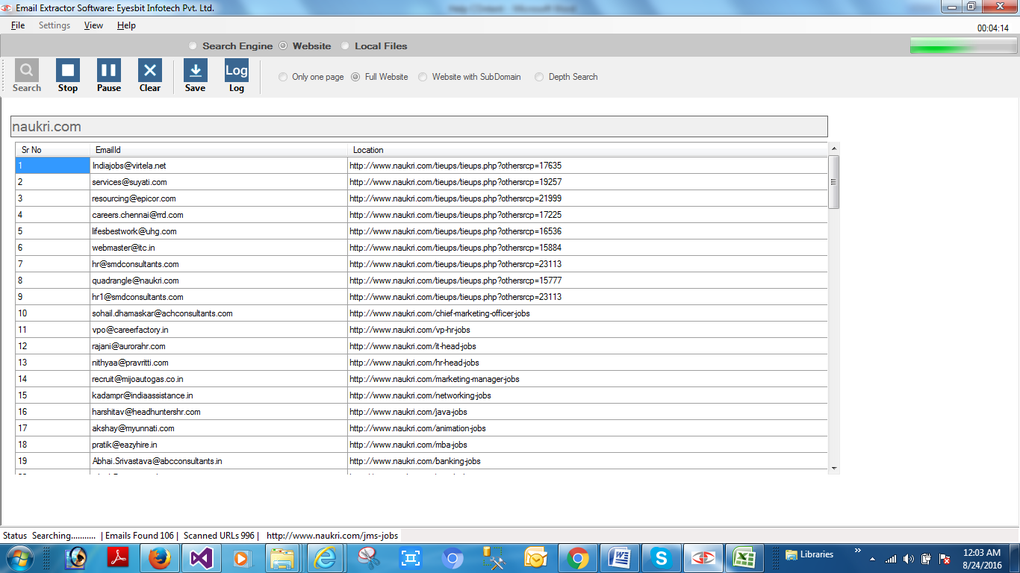Open the Windows Start menu

point(20,559)
